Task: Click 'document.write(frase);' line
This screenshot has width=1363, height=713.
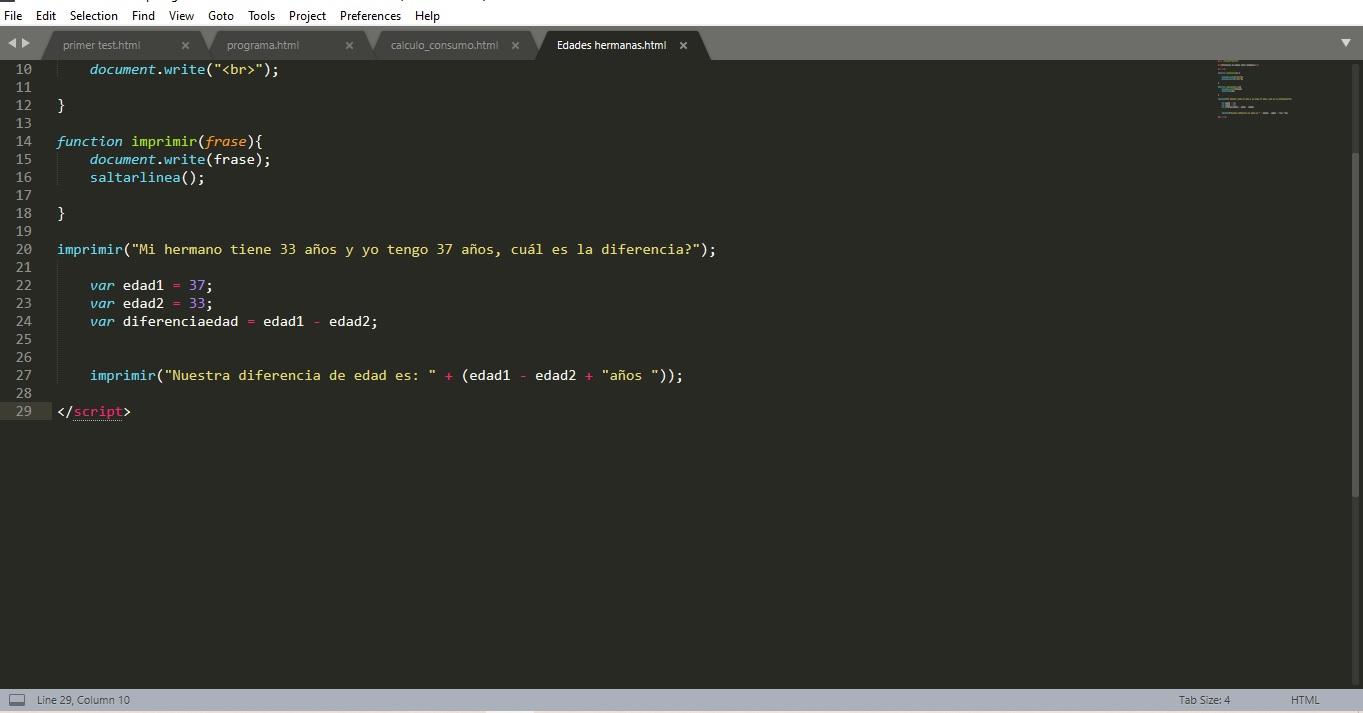Action: (x=180, y=159)
